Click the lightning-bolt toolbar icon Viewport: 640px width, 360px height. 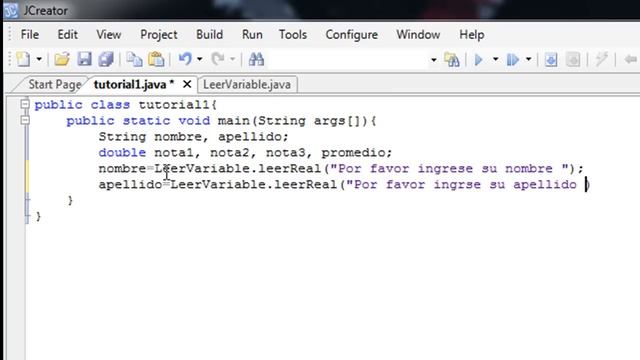(x=601, y=60)
